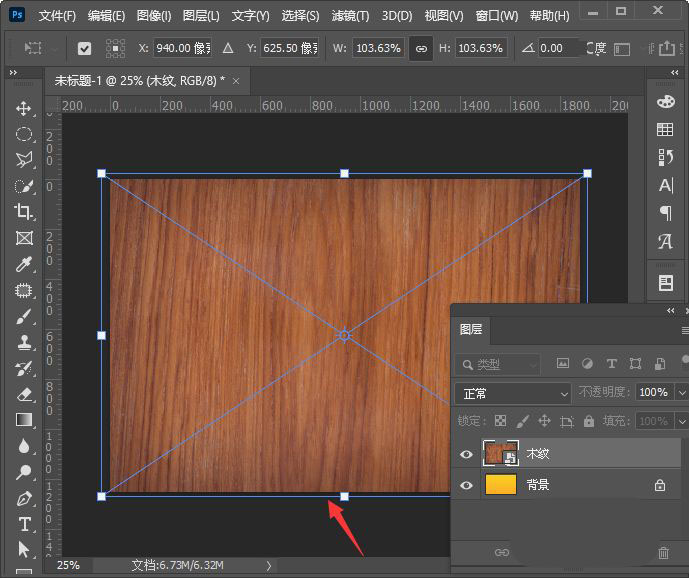
Task: Select the Move tool
Action: coord(24,108)
